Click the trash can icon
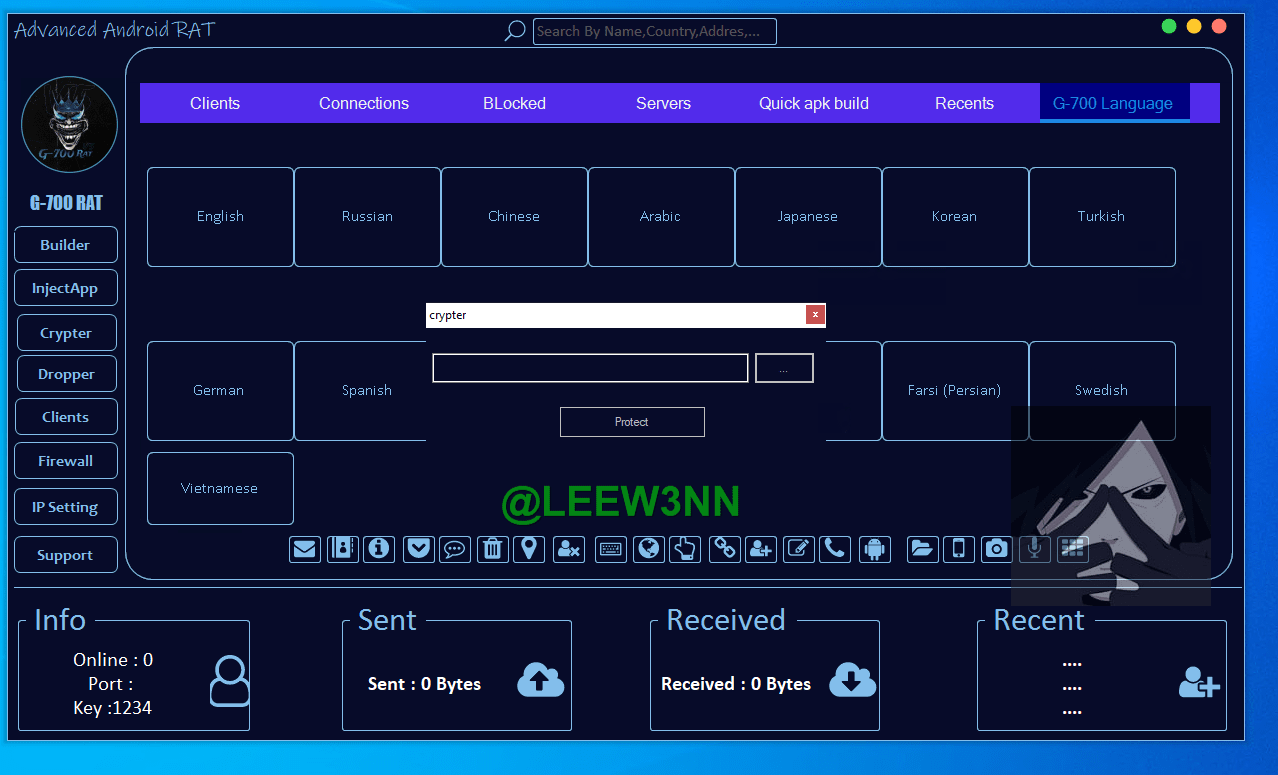1278x775 pixels. 492,549
